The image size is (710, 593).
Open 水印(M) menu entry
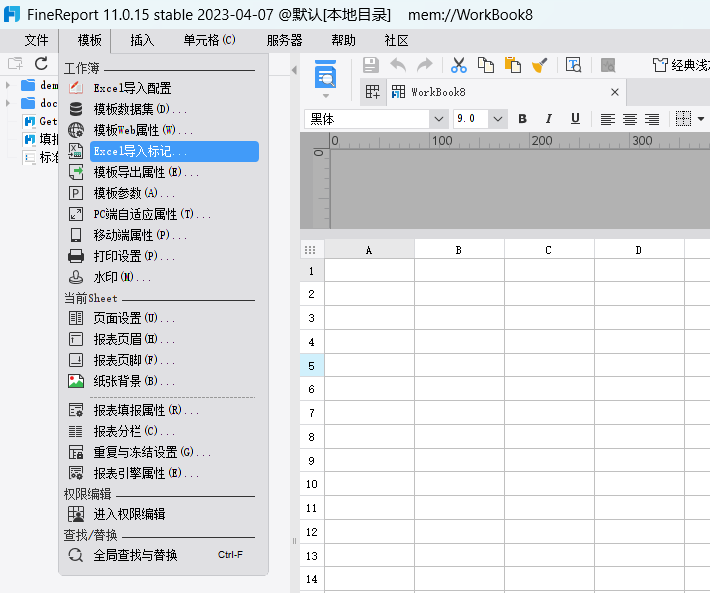click(x=163, y=277)
